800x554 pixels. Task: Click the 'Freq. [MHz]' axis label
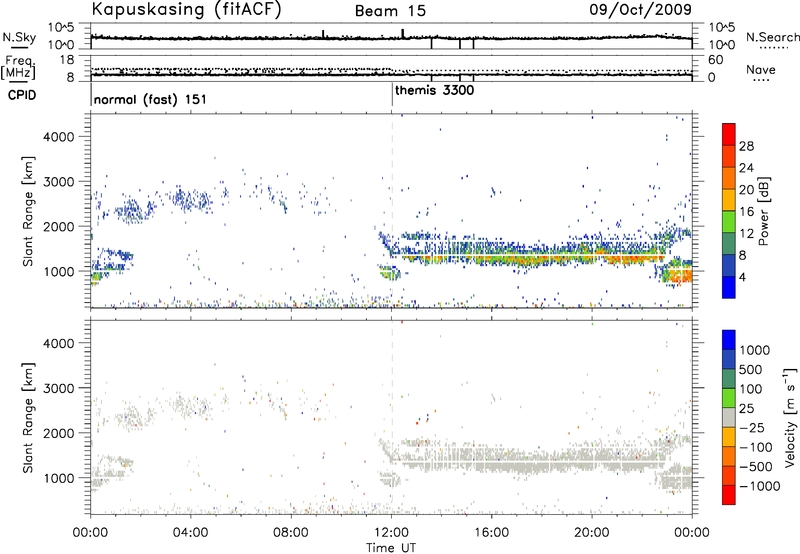(19, 67)
